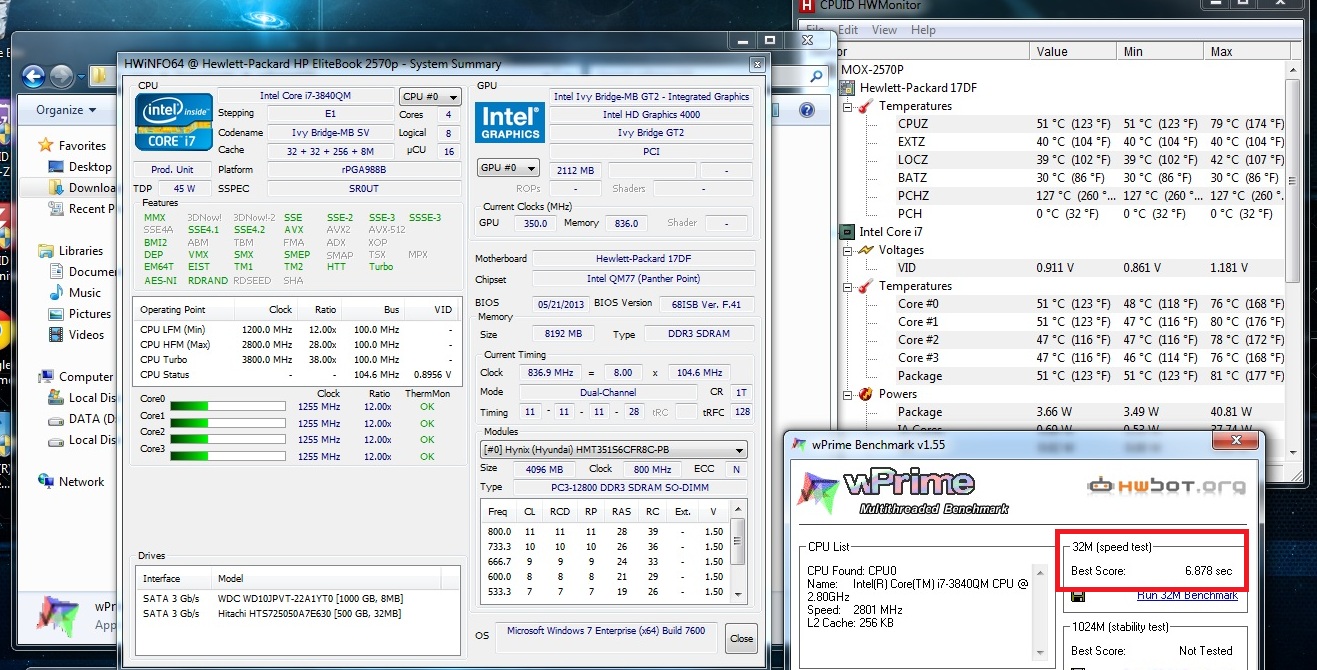Click the Explorer Forward arrow button
1317x670 pixels.
(x=61, y=76)
